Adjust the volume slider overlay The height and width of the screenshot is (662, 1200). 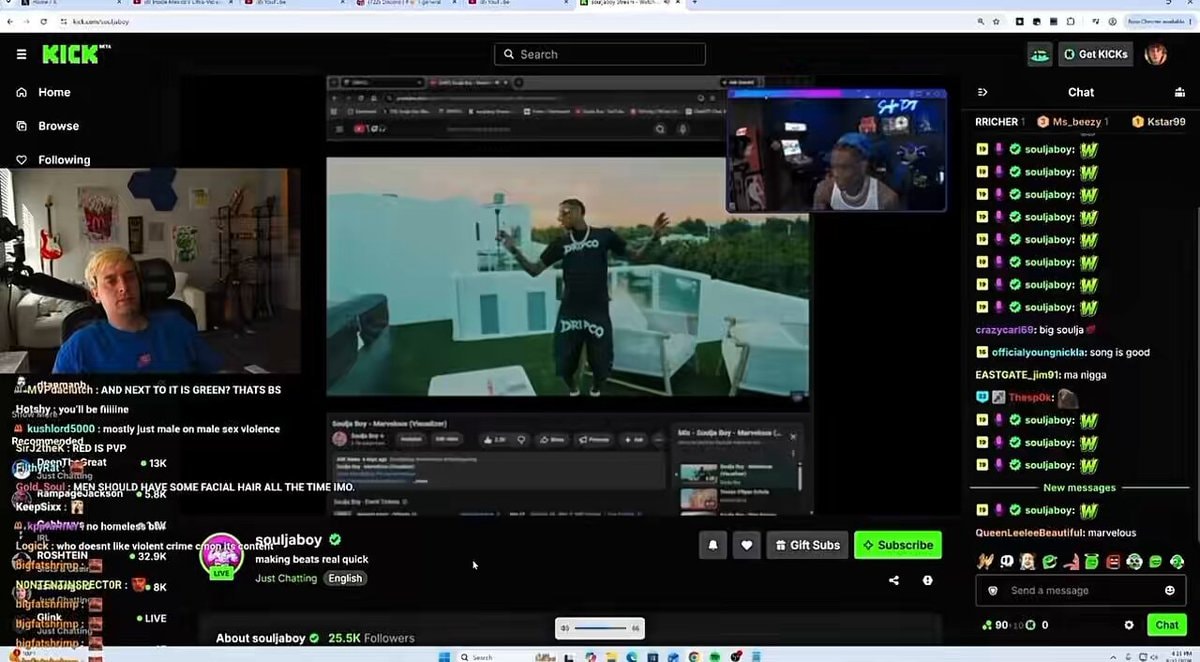coord(600,628)
